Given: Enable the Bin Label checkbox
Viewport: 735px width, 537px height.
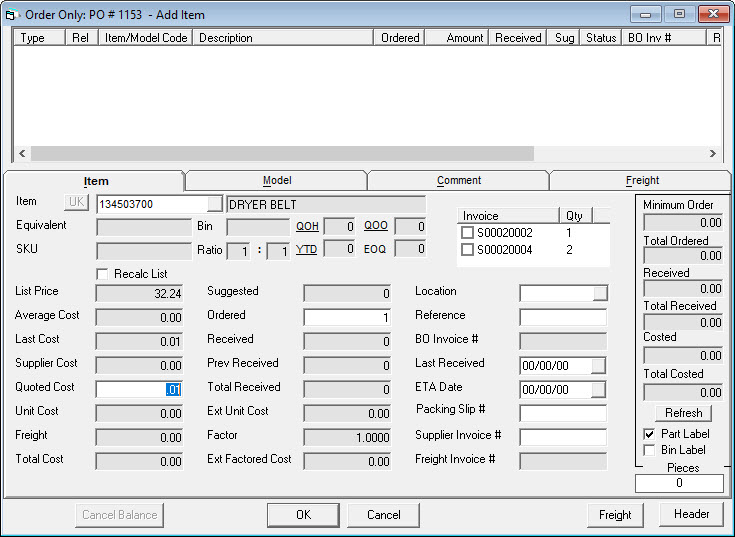Looking at the screenshot, I should [649, 450].
